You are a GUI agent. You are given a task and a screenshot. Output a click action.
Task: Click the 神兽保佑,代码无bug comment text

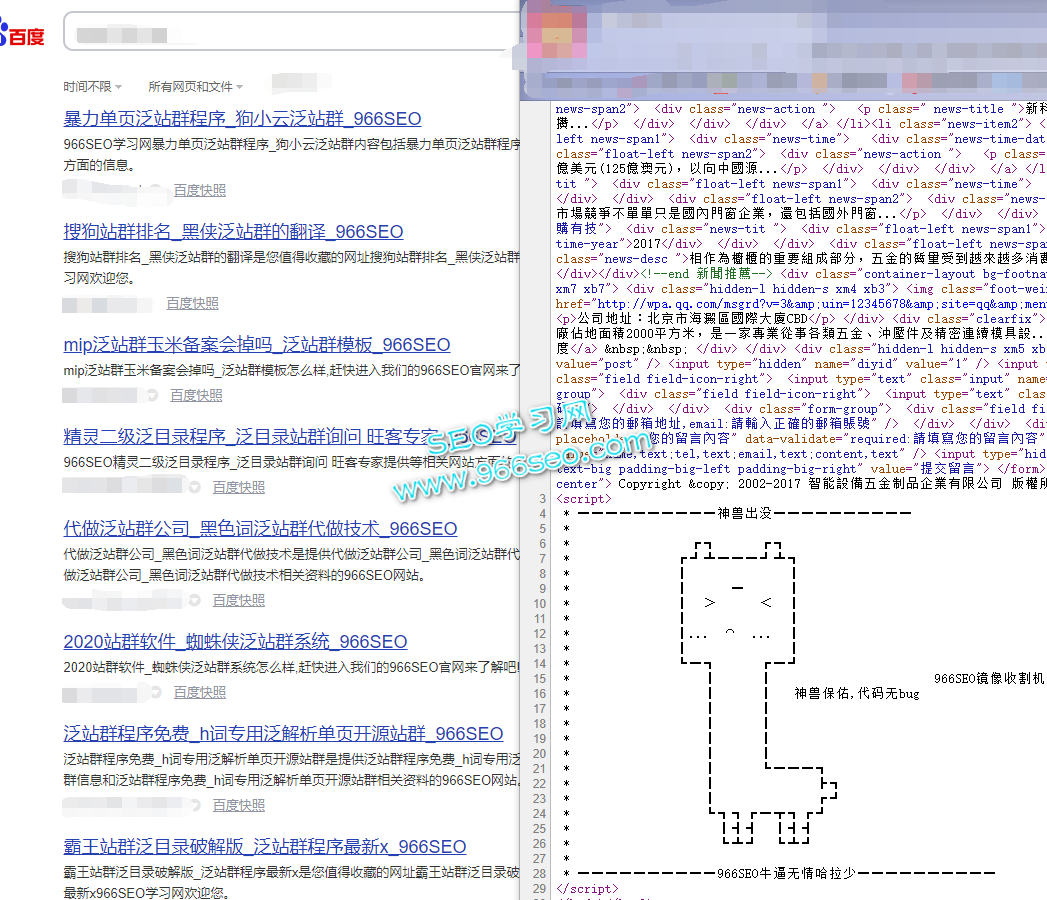click(x=857, y=693)
